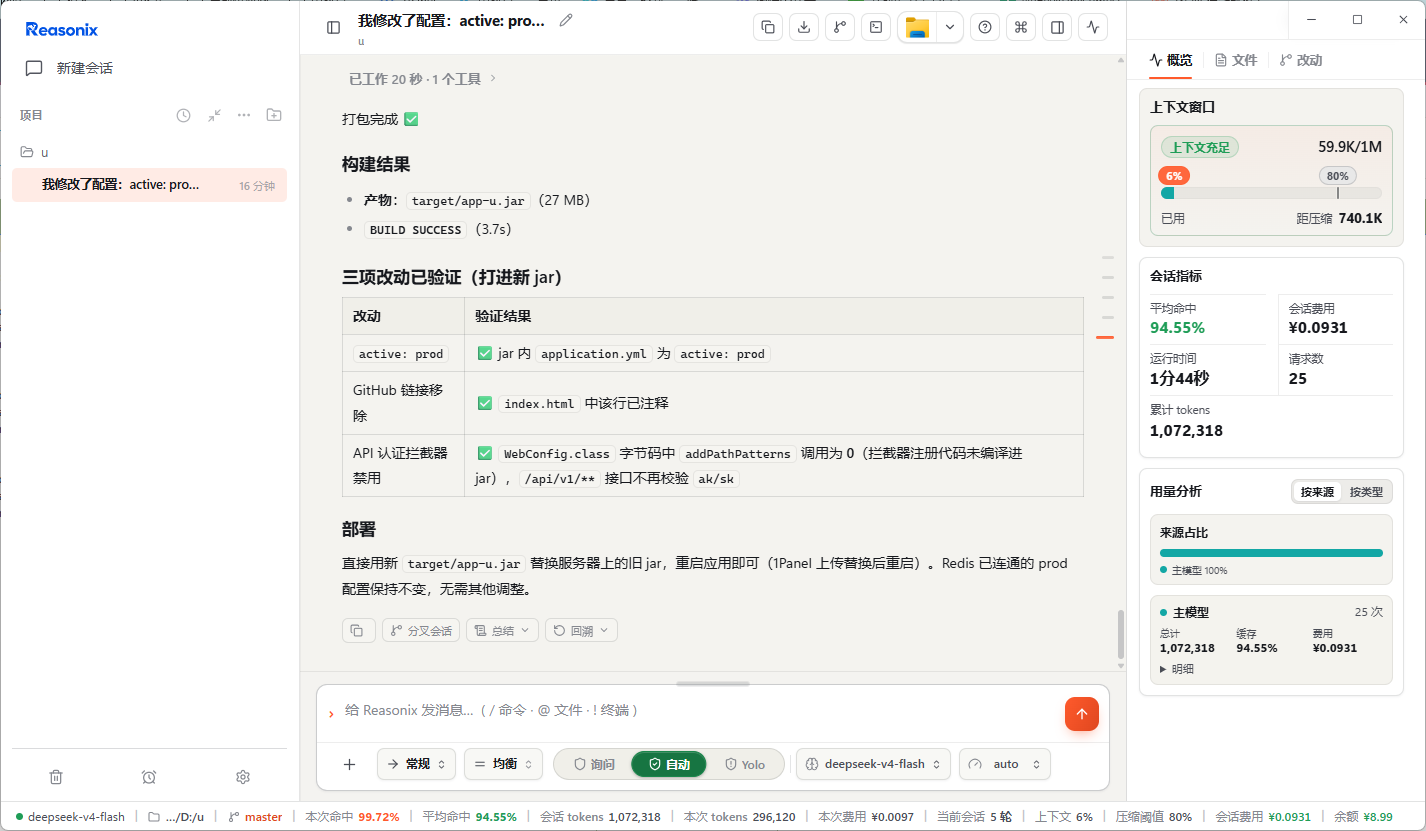Copy conversation using top toolbar copy icon

pos(768,27)
